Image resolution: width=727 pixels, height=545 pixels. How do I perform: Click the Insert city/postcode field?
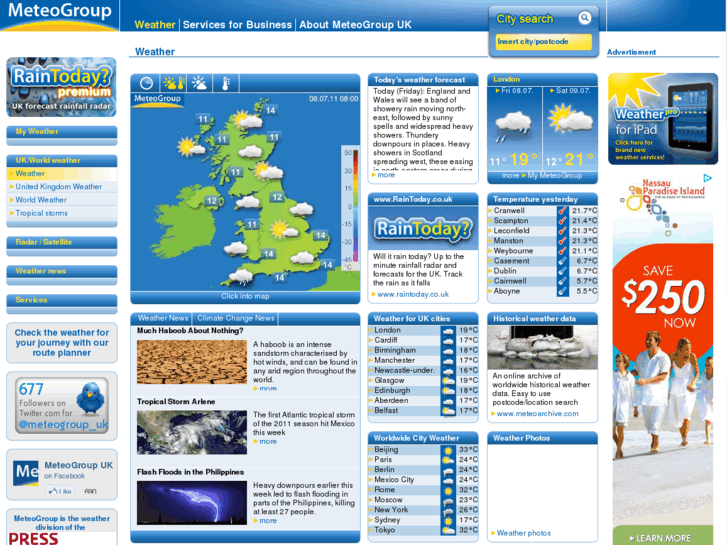[543, 42]
